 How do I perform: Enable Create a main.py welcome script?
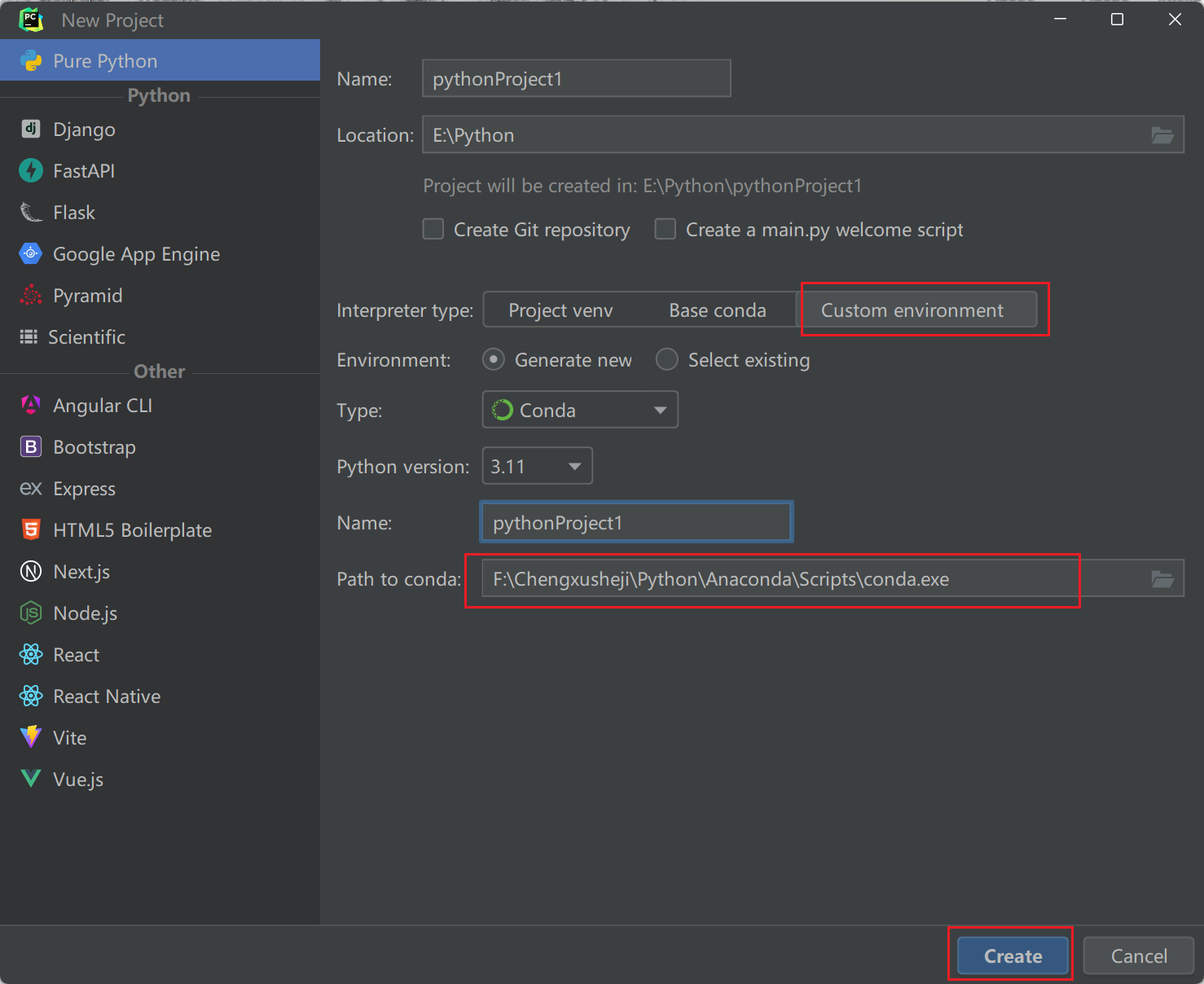(666, 229)
